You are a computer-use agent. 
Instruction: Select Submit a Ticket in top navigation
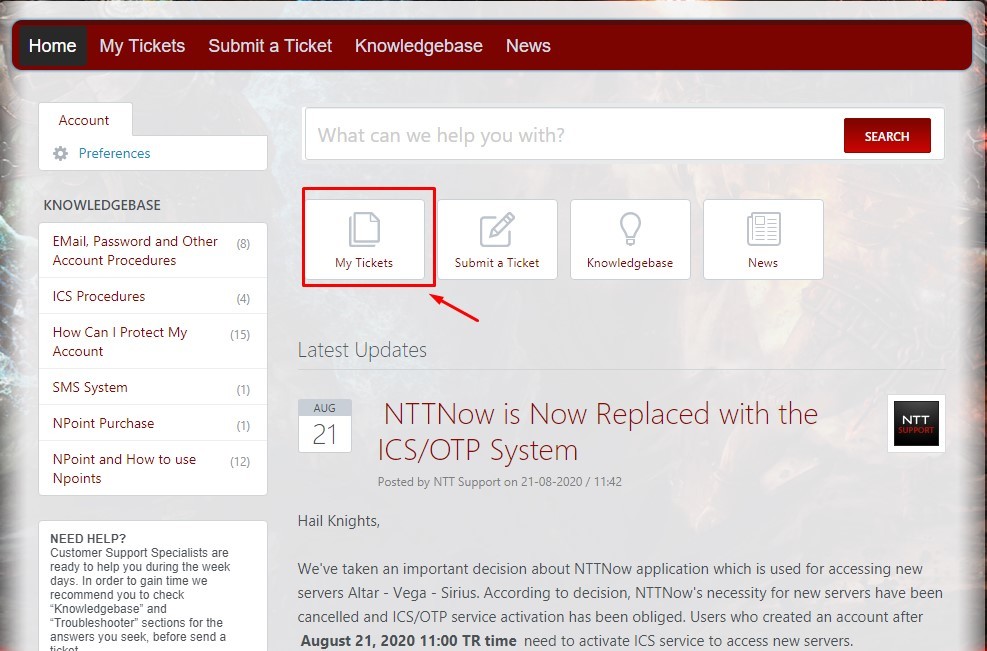point(270,46)
